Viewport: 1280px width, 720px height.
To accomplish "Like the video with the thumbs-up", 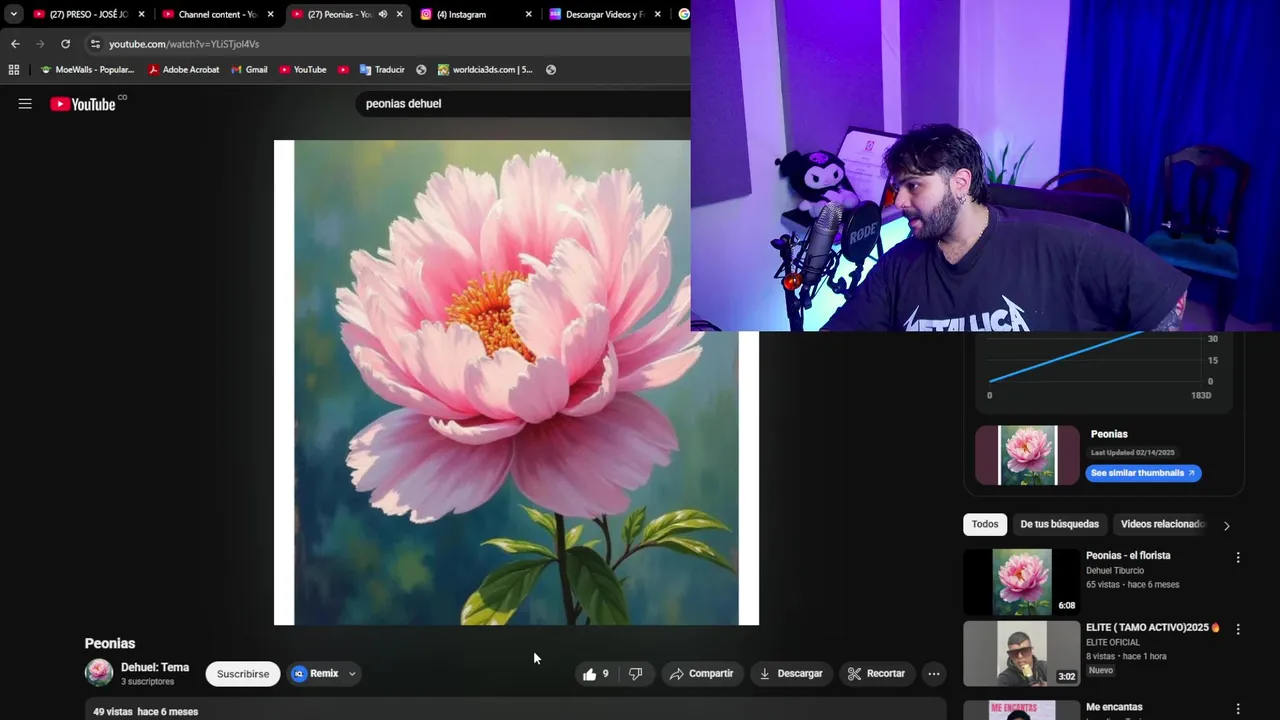I will tap(598, 674).
